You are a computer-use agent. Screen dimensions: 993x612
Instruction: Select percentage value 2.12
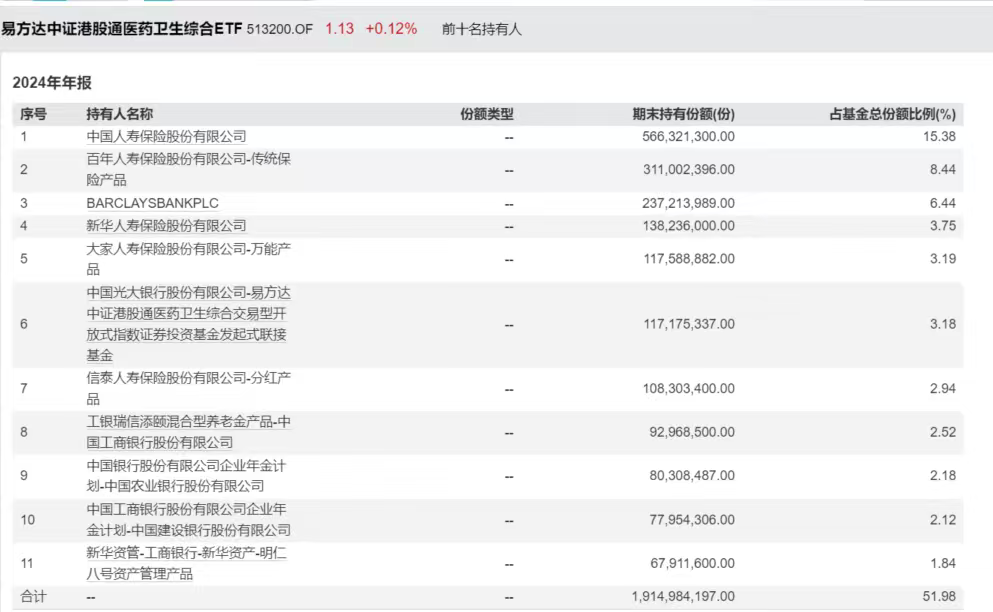click(x=943, y=520)
